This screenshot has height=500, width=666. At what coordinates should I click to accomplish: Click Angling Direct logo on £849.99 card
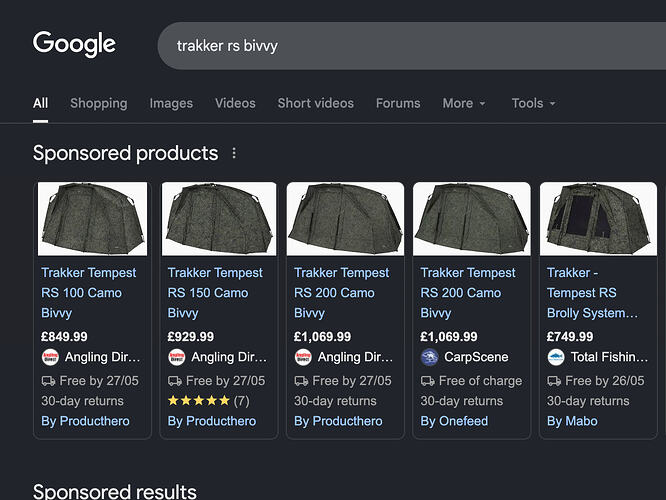point(50,357)
